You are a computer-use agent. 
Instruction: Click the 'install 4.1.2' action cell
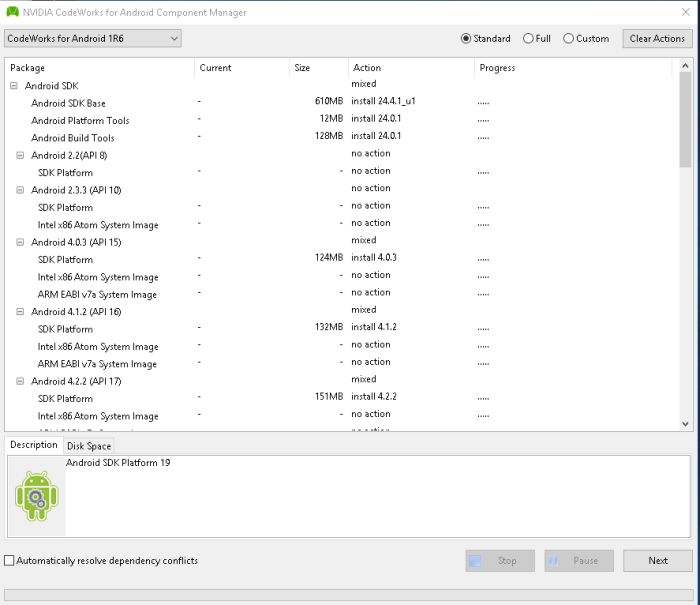tap(374, 327)
